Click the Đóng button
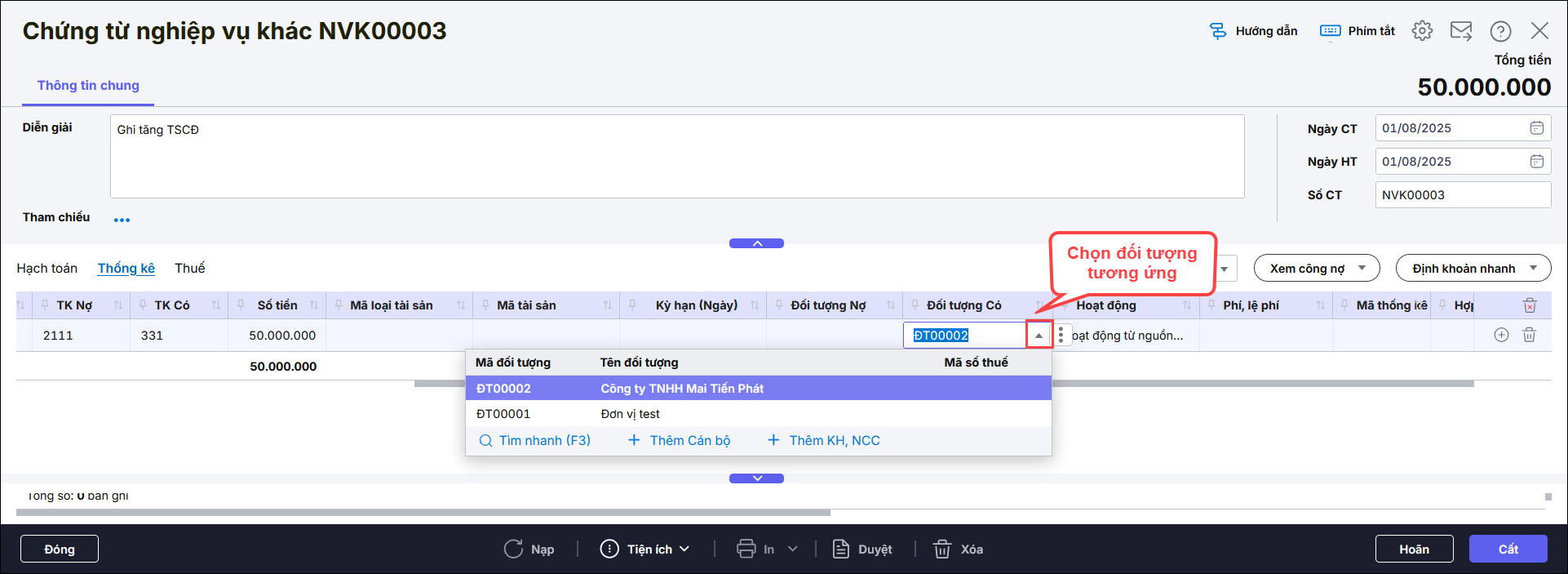 [60, 549]
